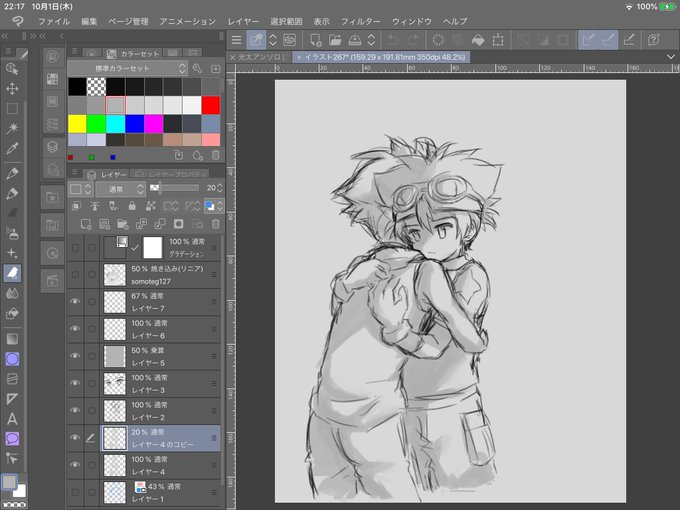
Task: Show the somoteg127 layer
Action: pyautogui.click(x=75, y=275)
